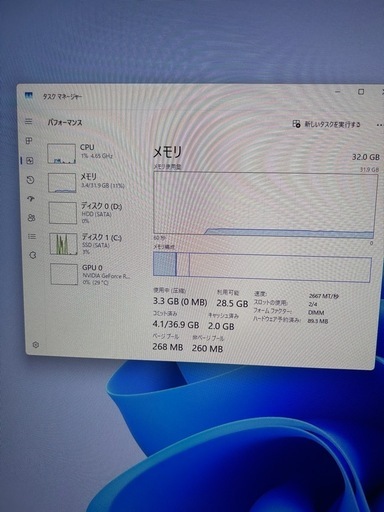Click the large メモリ title
Image resolution: width=384 pixels, height=512 pixels.
[x=167, y=152]
